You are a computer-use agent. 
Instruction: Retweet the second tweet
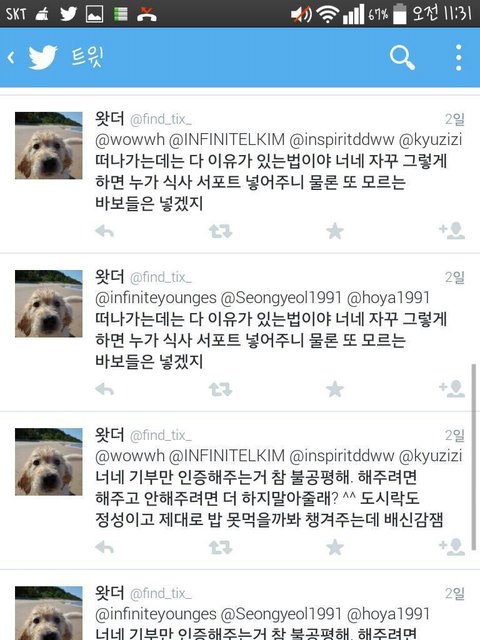tap(220, 389)
